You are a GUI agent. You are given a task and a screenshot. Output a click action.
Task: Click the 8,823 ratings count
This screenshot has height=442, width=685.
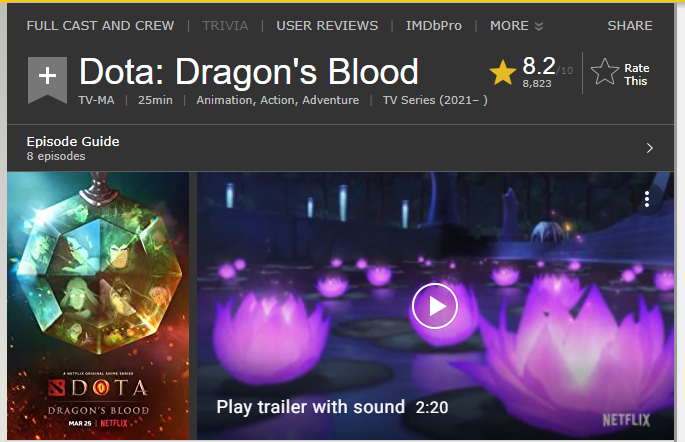click(x=538, y=84)
